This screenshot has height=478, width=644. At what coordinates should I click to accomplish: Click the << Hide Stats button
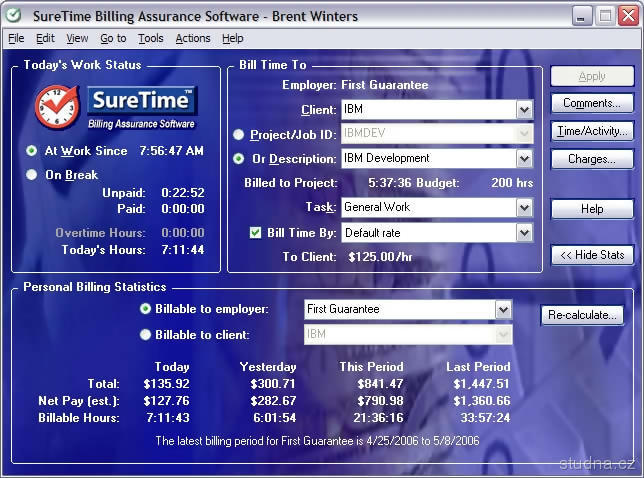pyautogui.click(x=592, y=255)
